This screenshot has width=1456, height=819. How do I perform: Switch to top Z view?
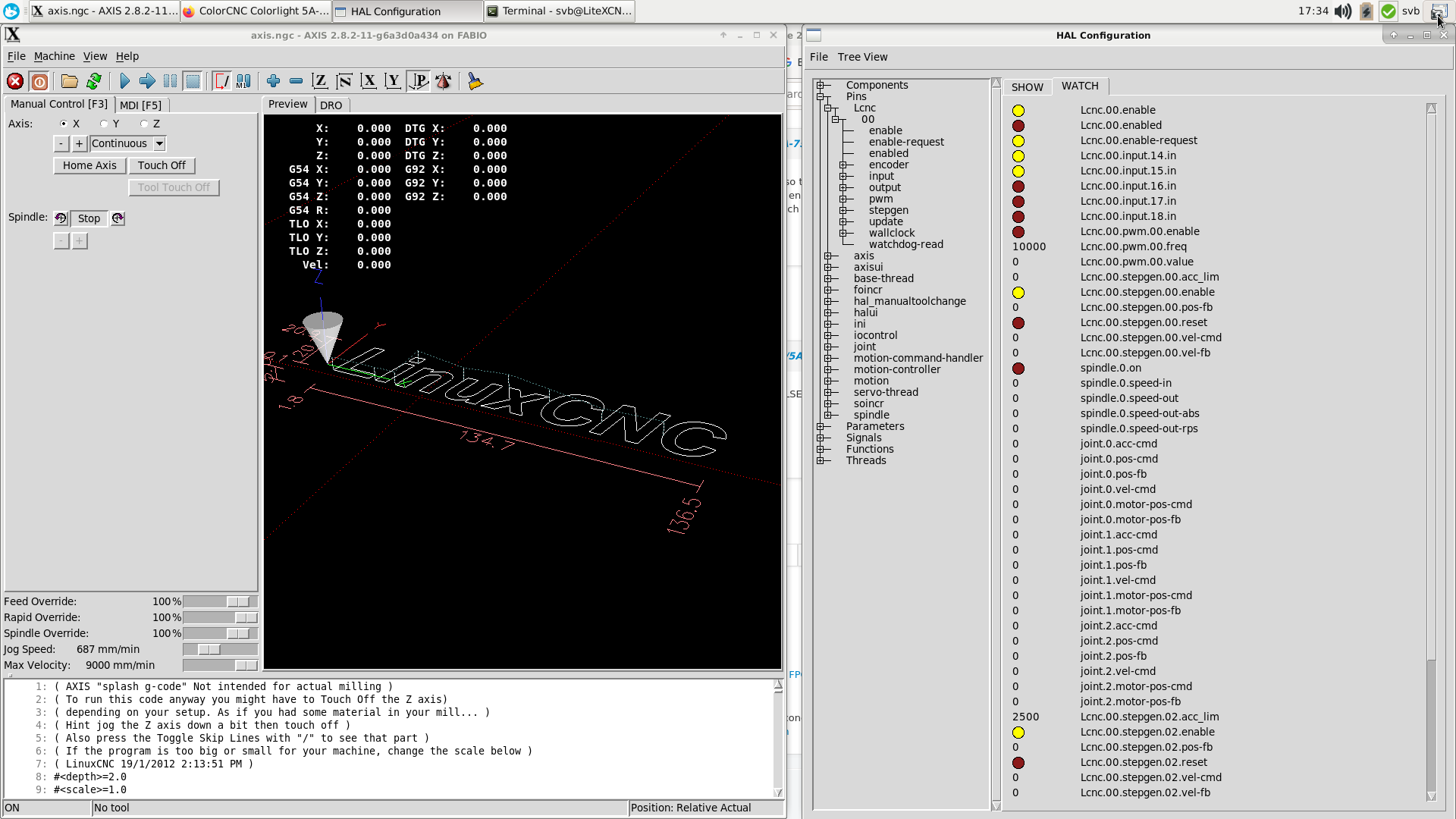click(x=320, y=81)
